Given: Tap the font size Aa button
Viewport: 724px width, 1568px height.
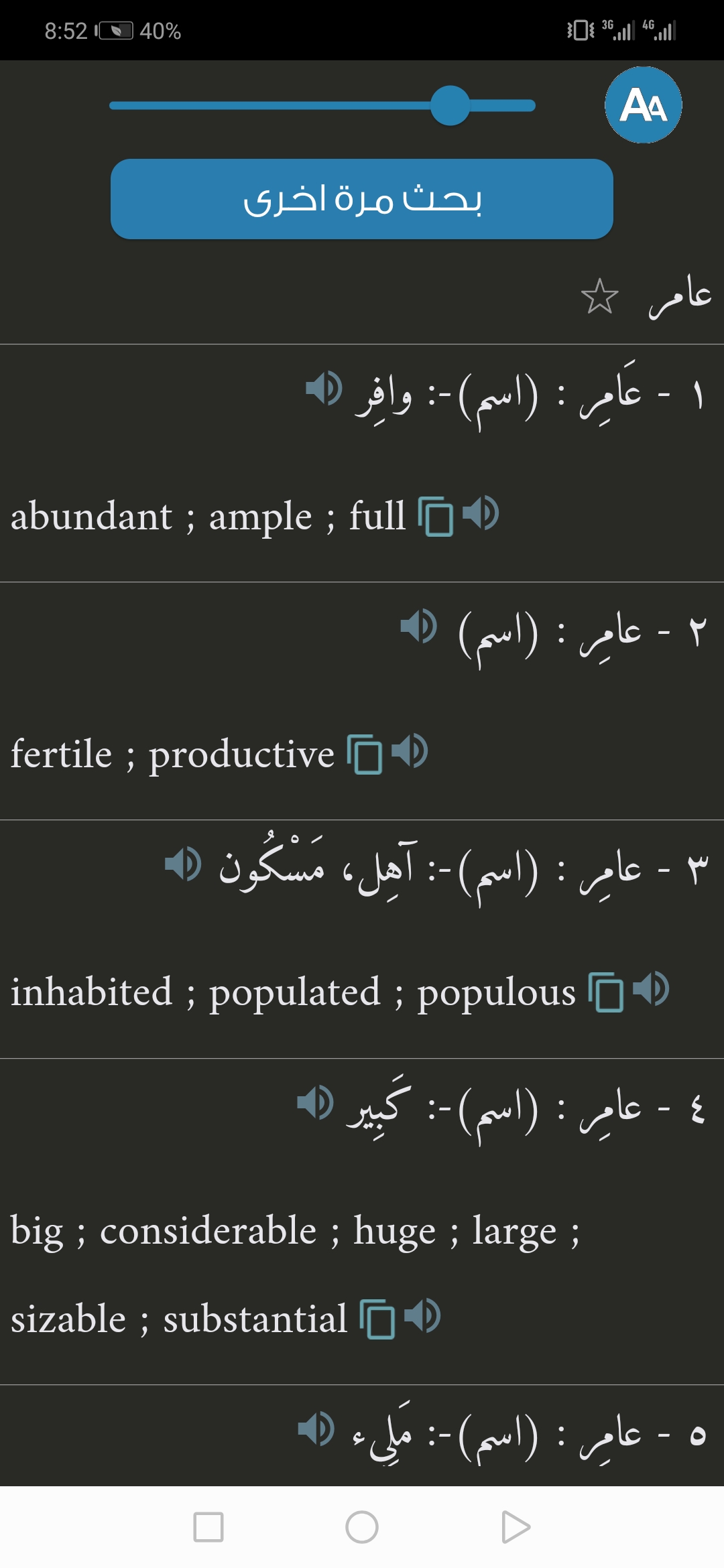Looking at the screenshot, I should click(643, 105).
